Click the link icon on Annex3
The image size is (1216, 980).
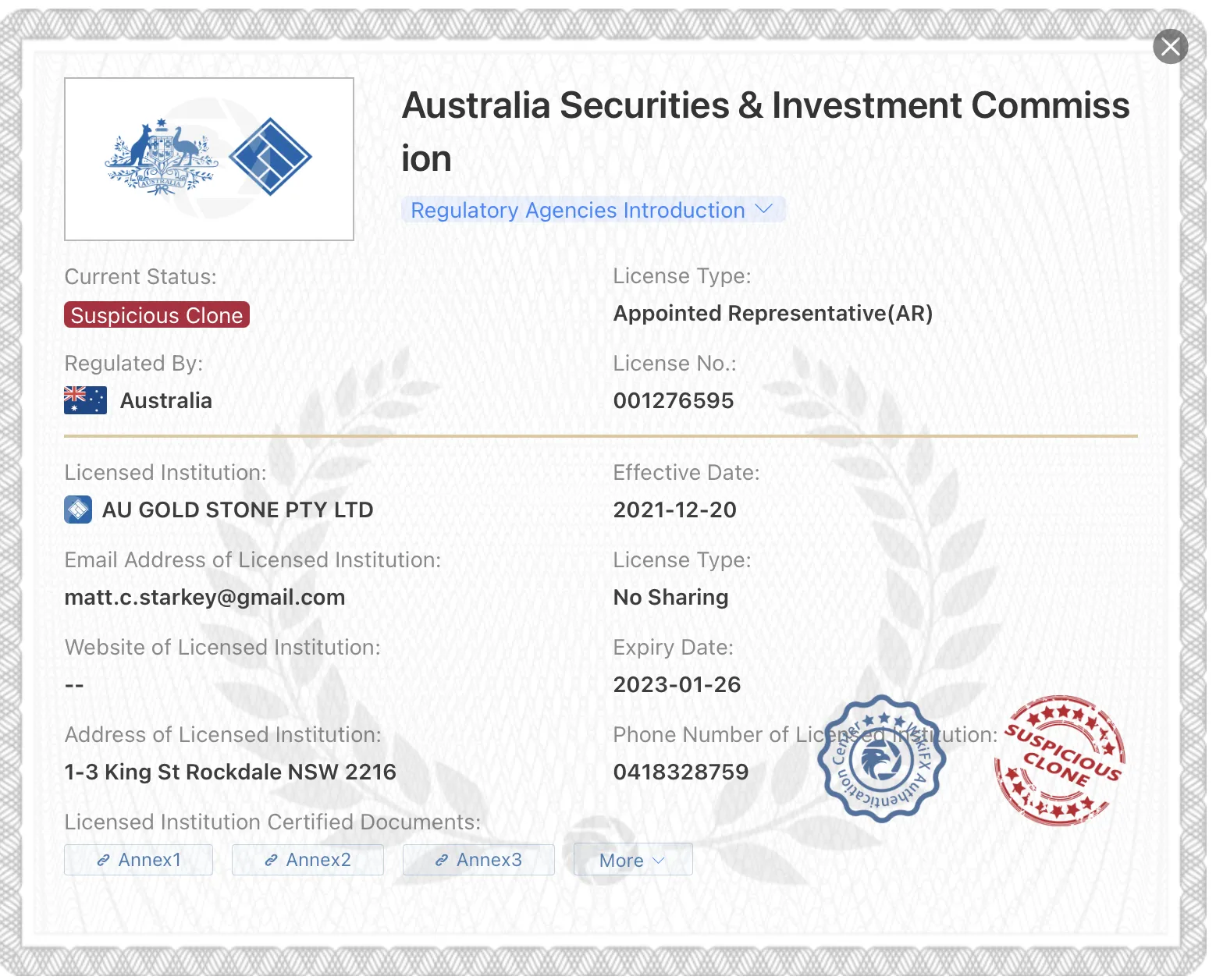[x=442, y=861]
